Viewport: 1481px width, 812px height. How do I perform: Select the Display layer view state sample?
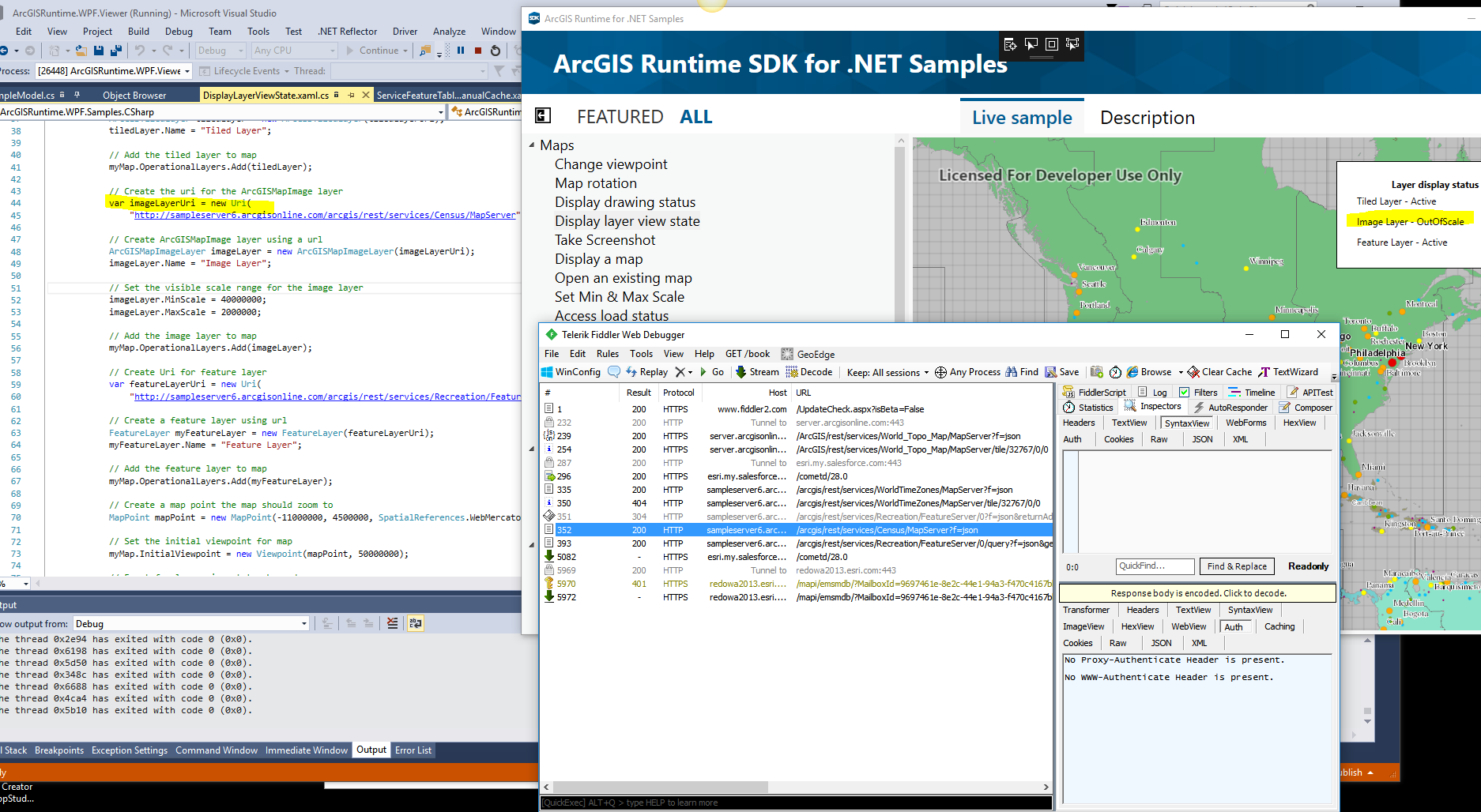tap(627, 221)
